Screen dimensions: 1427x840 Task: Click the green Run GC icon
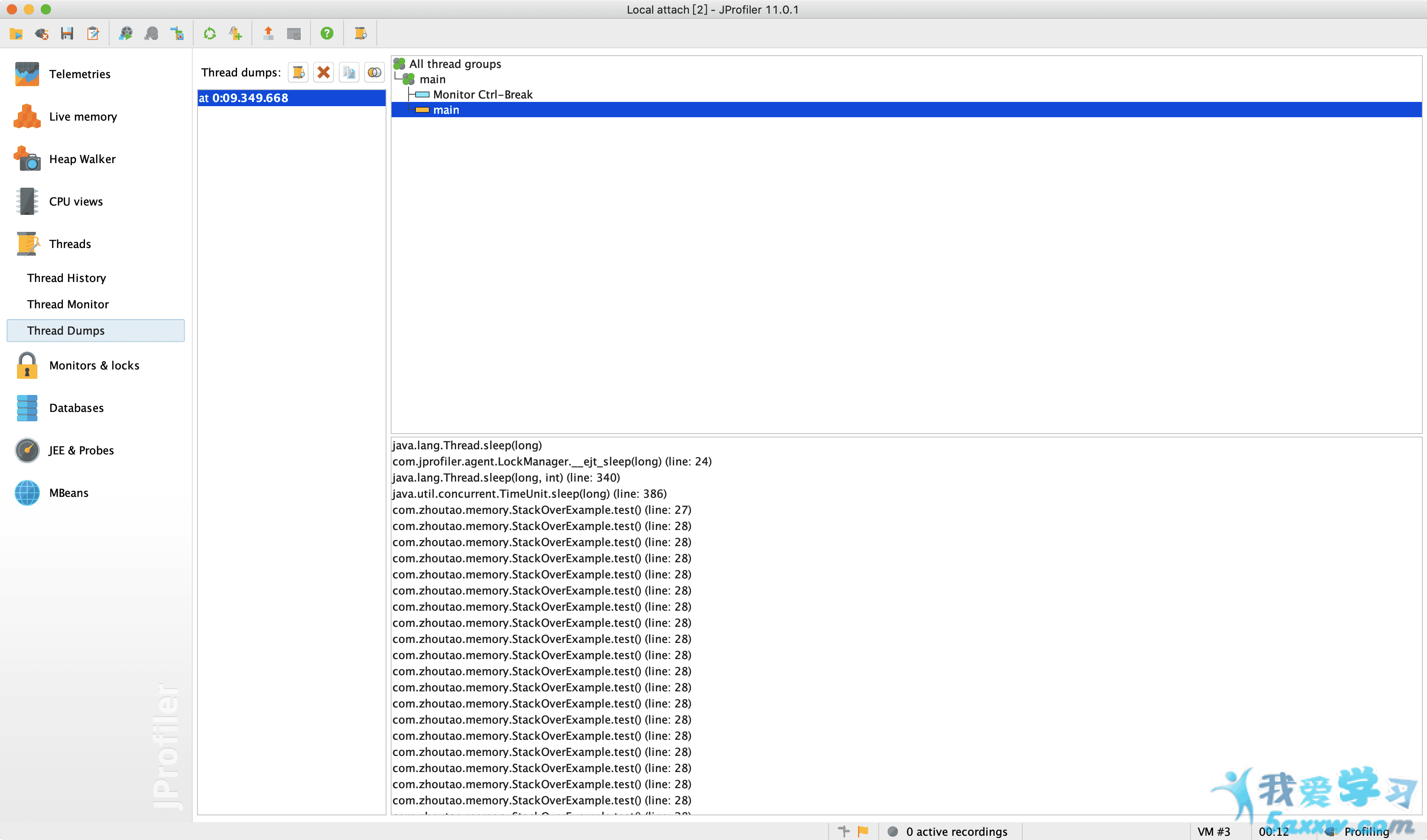pos(210,34)
